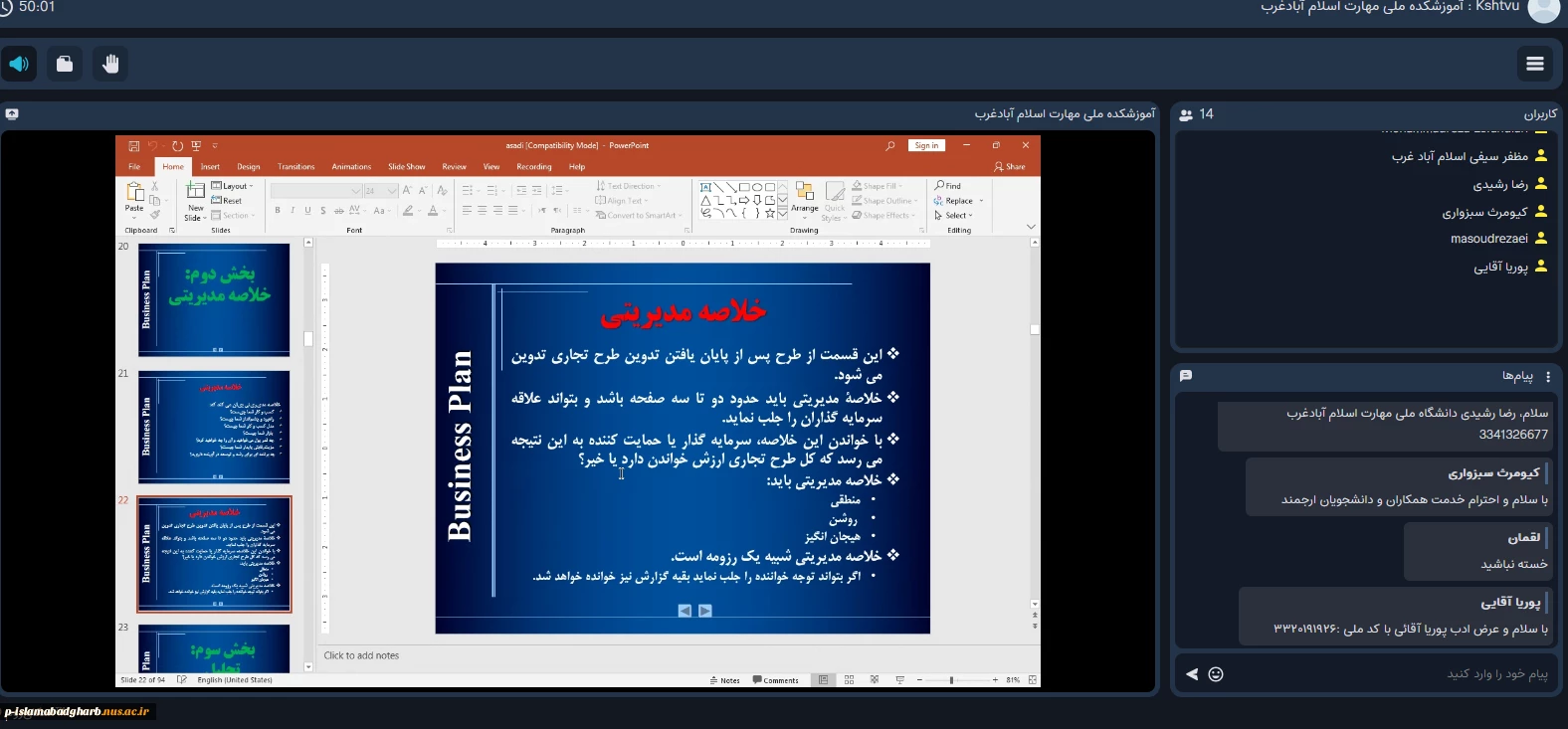Screen dimensions: 1568x729
Task: Open the font name dropdown
Action: (355, 191)
